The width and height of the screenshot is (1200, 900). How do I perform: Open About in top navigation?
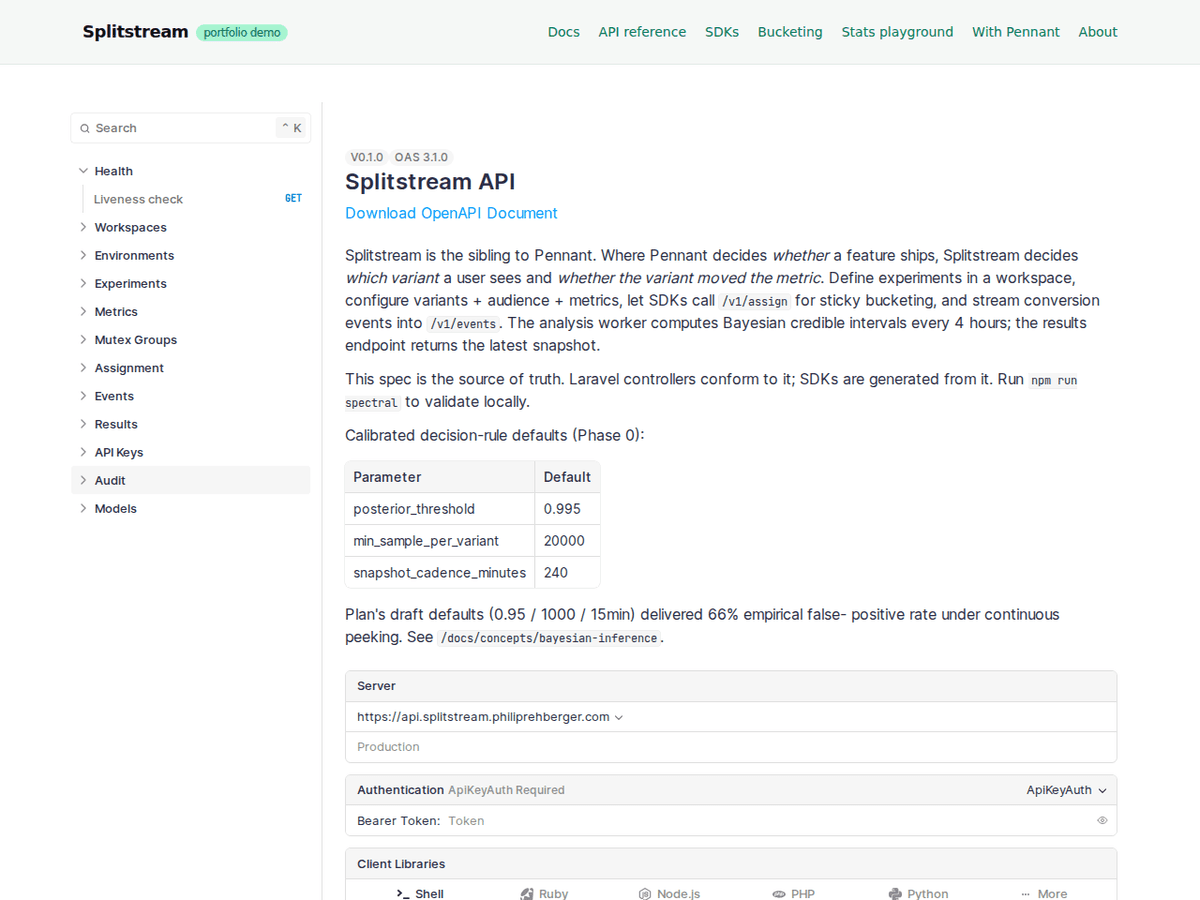(1098, 32)
